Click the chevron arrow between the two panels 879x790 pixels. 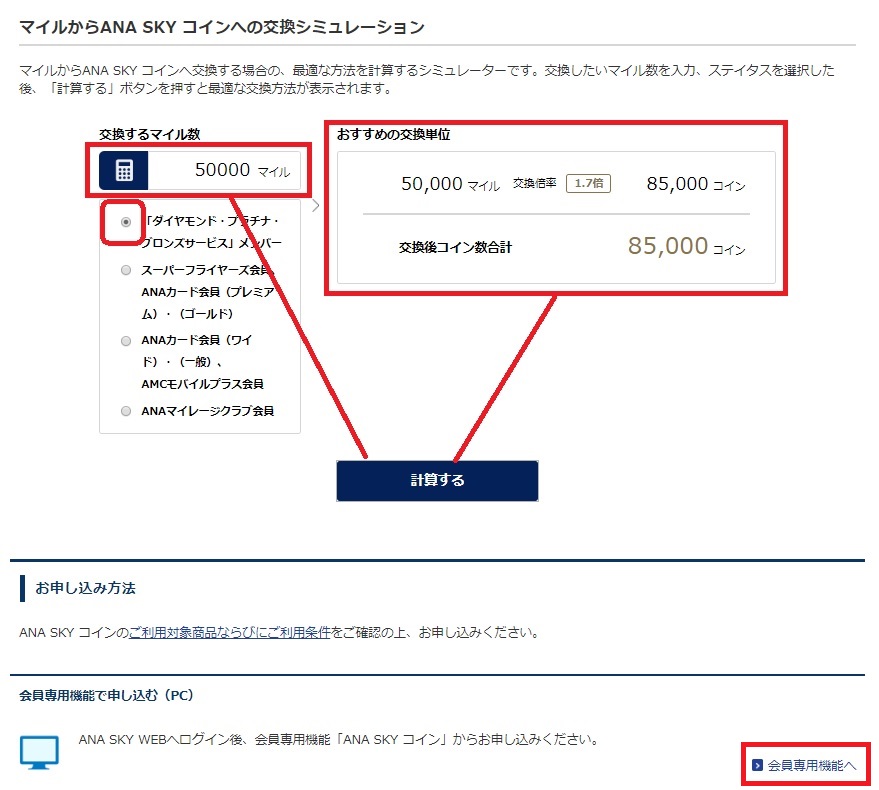tap(316, 206)
